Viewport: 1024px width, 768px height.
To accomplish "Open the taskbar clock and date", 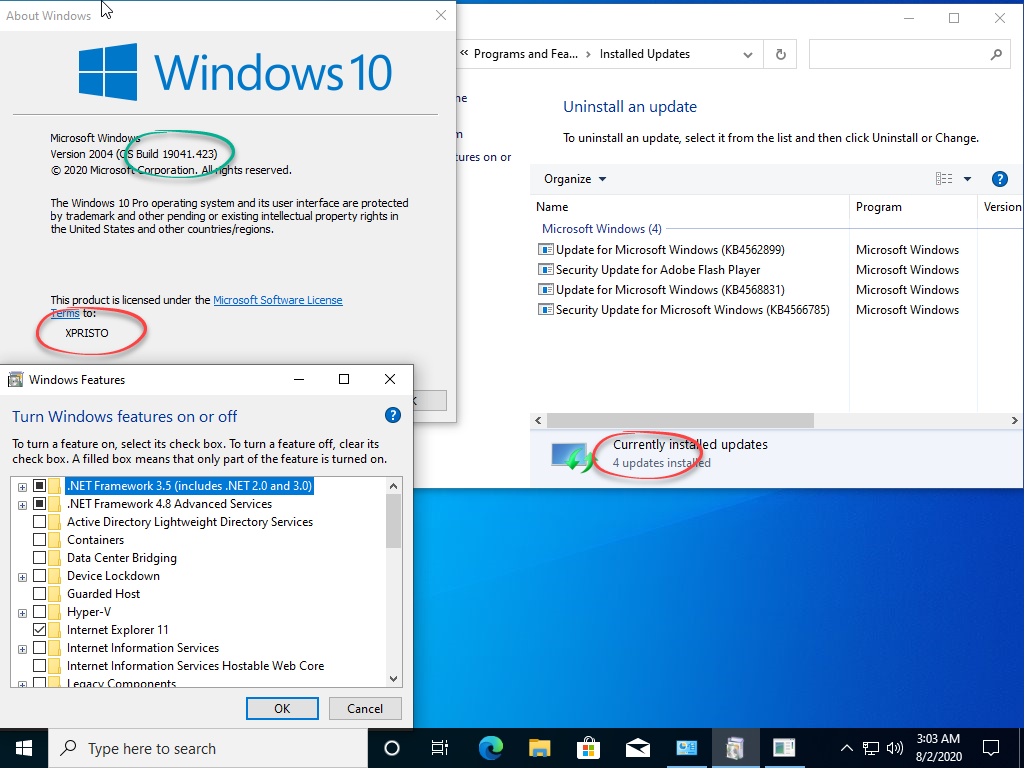I will [x=938, y=748].
